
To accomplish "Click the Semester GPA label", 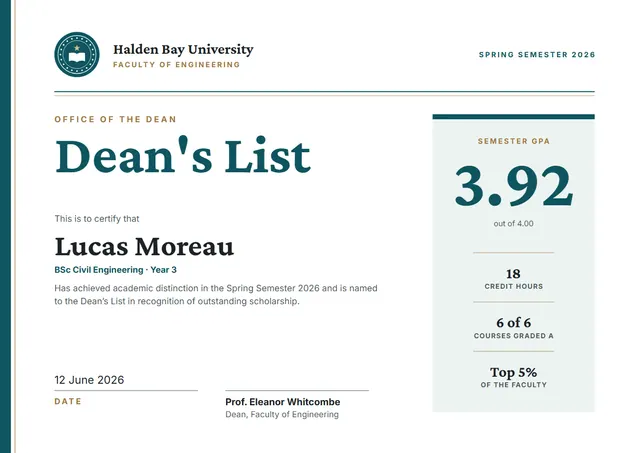I will [x=513, y=141].
